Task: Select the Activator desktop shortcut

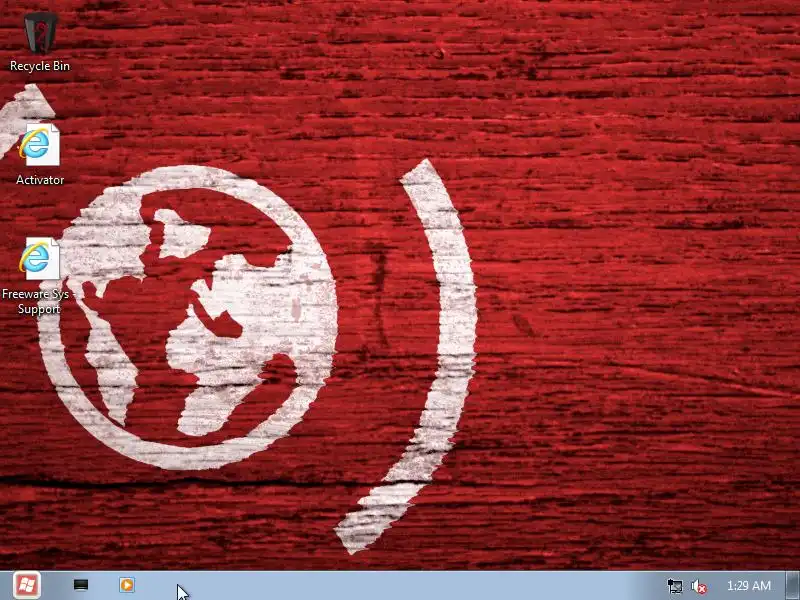Action: click(40, 155)
